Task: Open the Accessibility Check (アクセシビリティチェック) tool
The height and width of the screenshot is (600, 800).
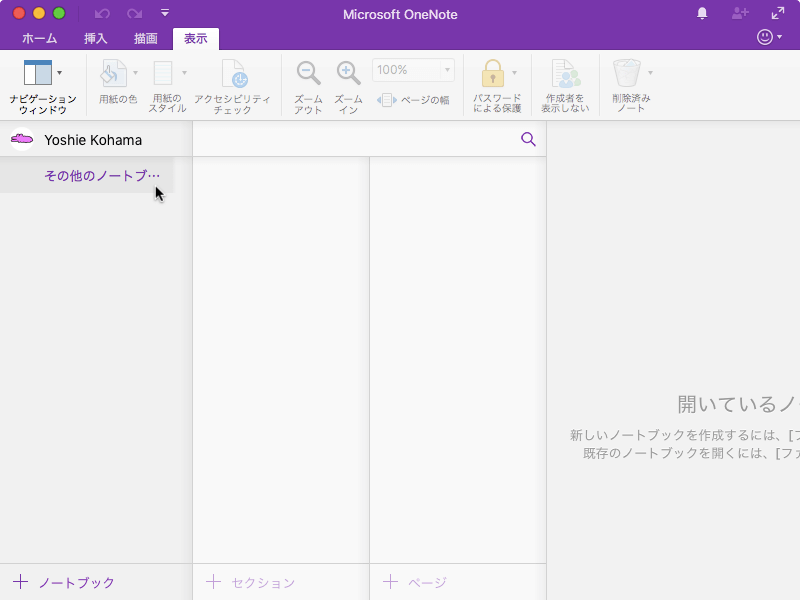Action: coord(233,75)
